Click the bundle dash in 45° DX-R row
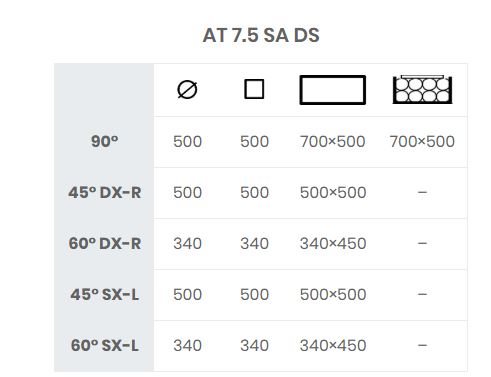This screenshot has width=491, height=377. click(x=422, y=192)
